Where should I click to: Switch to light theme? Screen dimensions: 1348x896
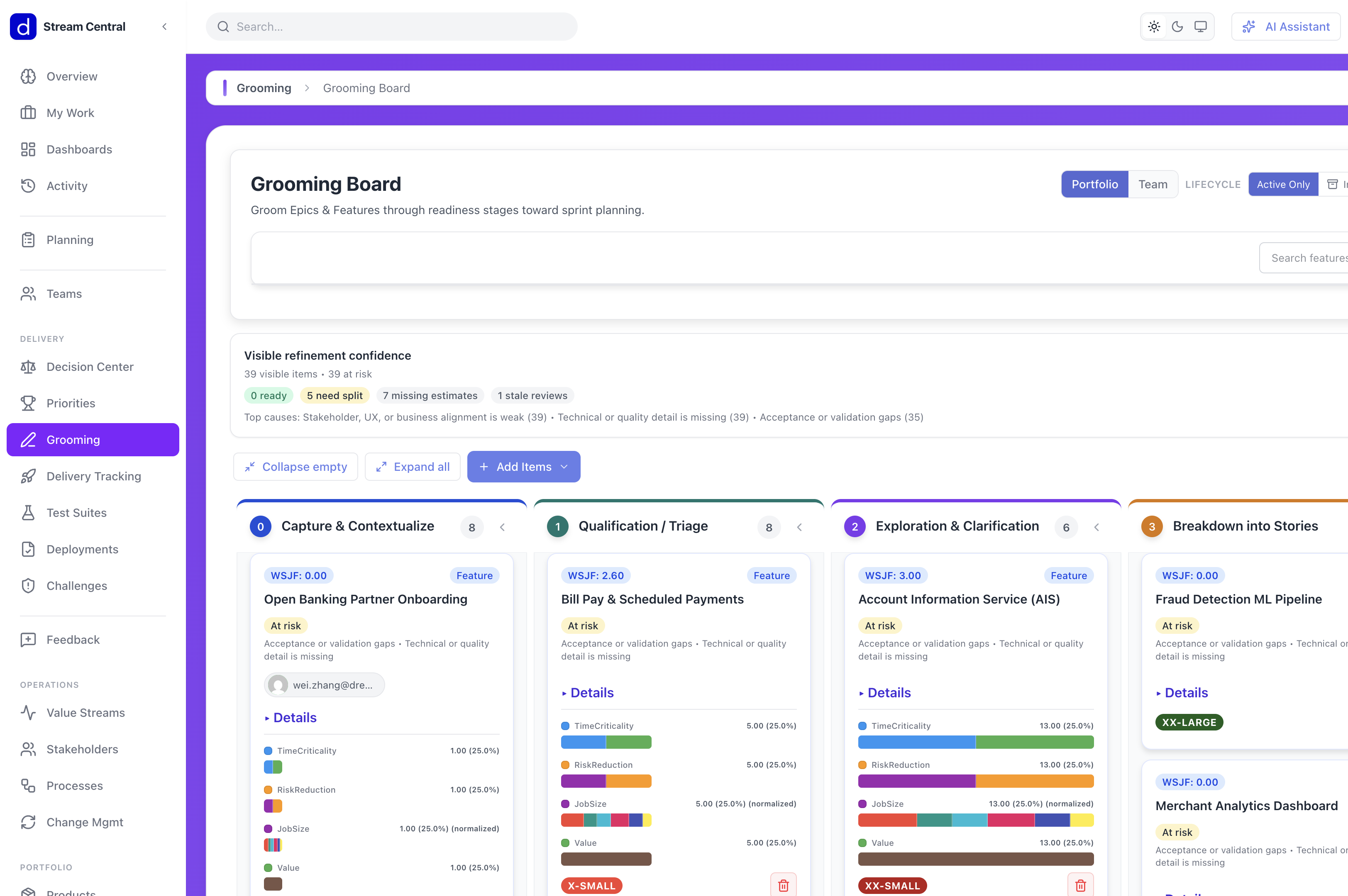point(1154,27)
